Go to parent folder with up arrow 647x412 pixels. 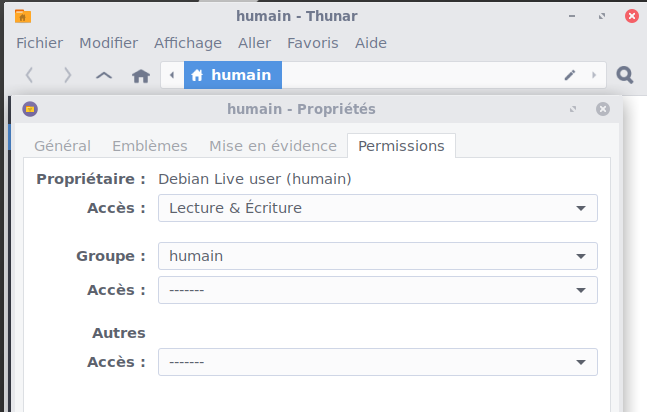104,75
